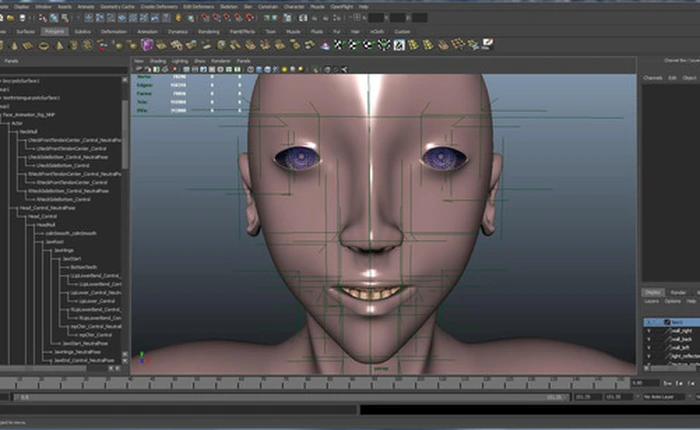Image resolution: width=700 pixels, height=430 pixels.
Task: Click the red-and-white sculpt tool shelf icon
Action: pyautogui.click(x=488, y=44)
